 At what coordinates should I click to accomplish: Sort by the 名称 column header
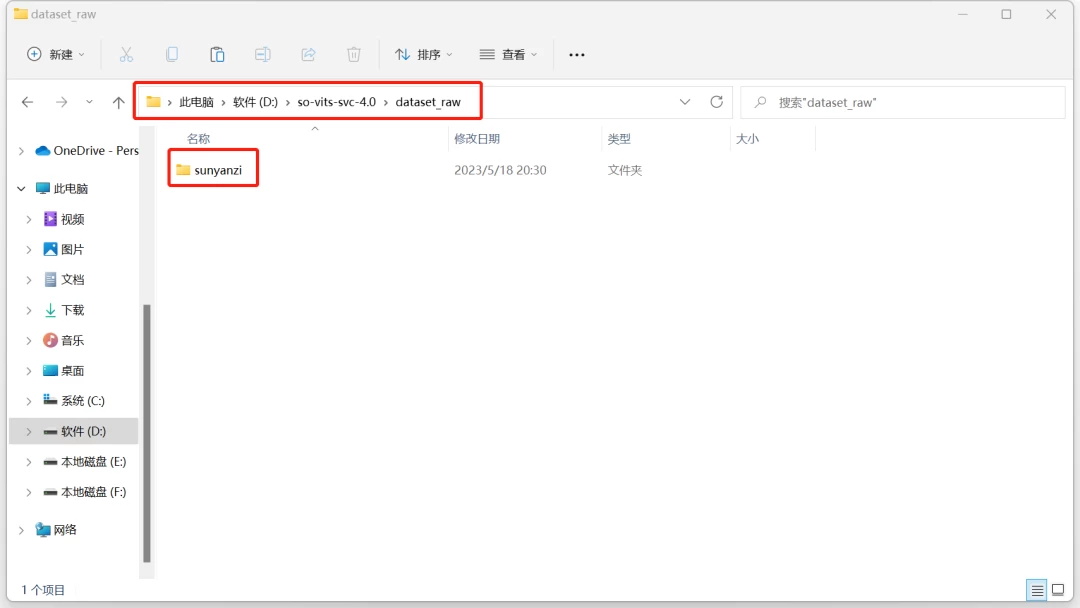(198, 139)
